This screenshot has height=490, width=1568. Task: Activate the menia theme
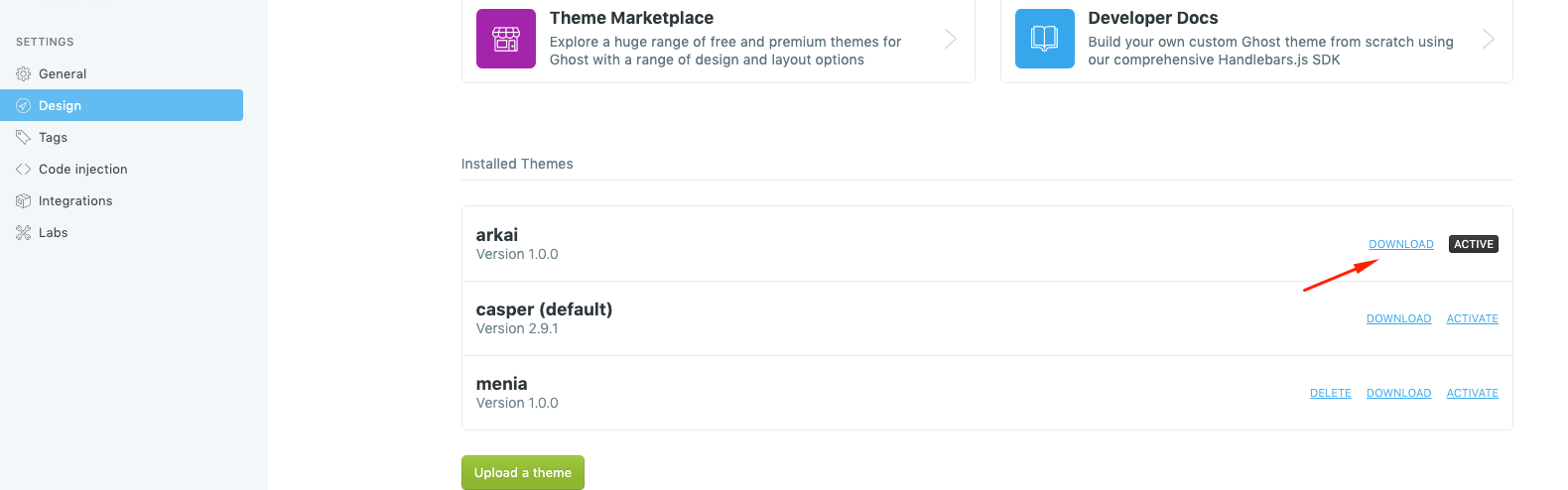point(1472,393)
